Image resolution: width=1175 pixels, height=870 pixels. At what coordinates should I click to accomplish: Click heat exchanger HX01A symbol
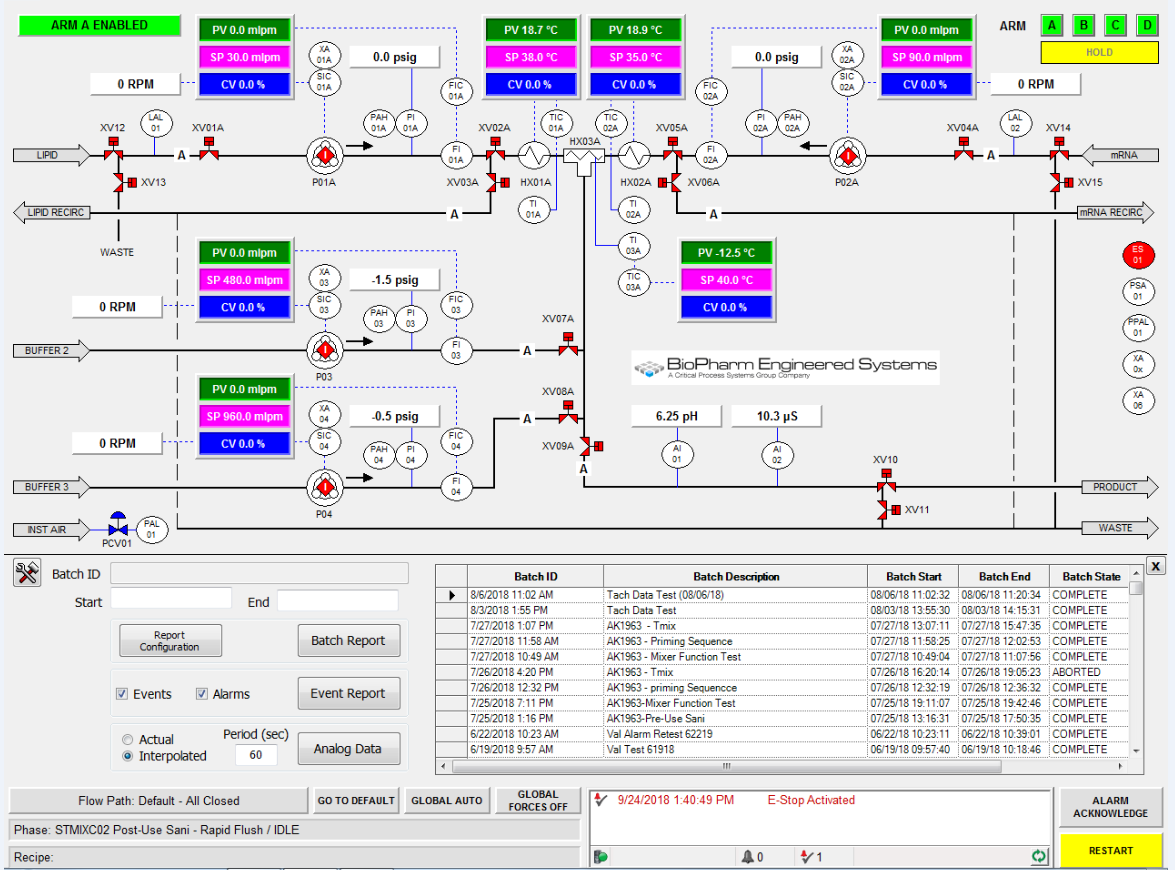[x=534, y=156]
